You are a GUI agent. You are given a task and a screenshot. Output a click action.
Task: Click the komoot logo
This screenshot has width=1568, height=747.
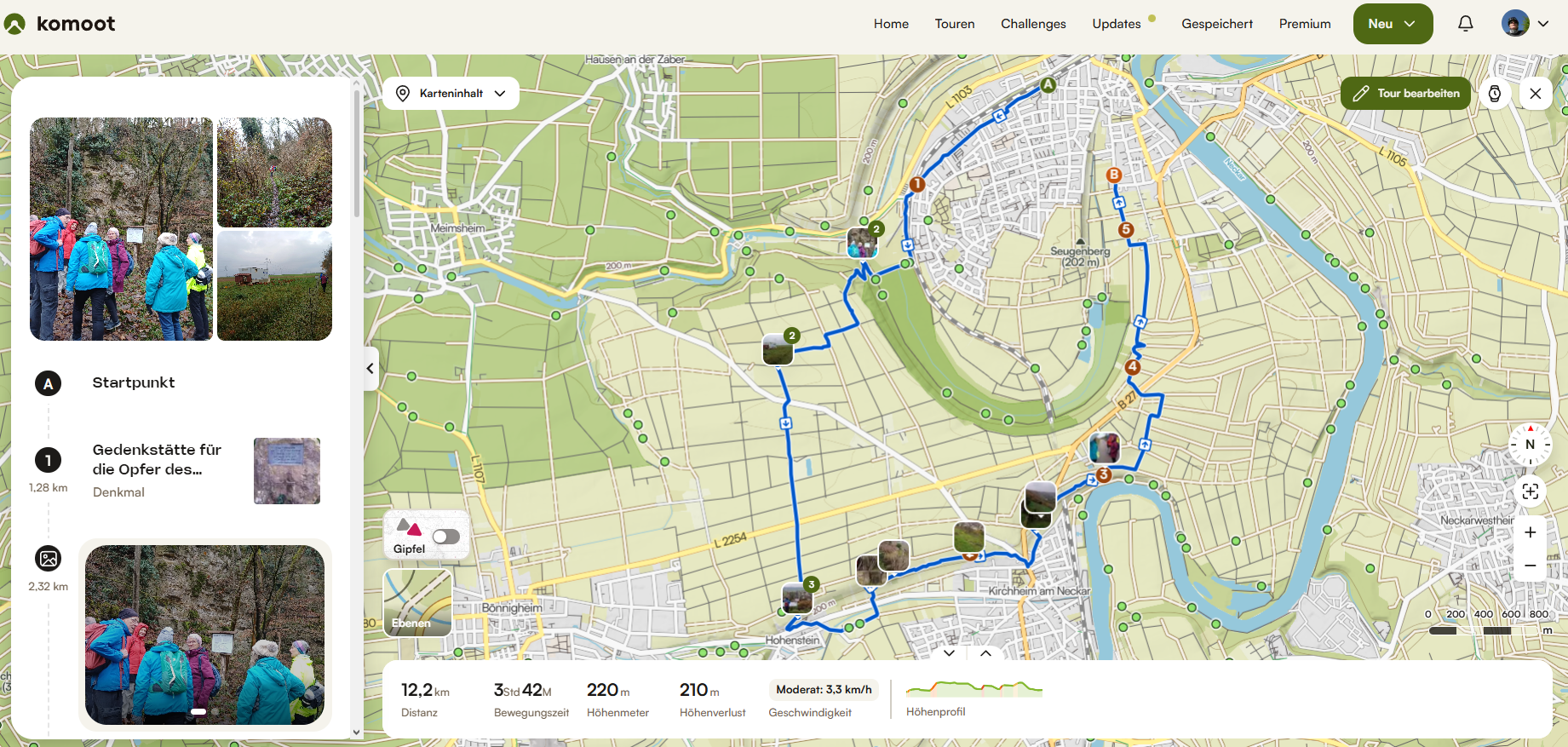60,24
